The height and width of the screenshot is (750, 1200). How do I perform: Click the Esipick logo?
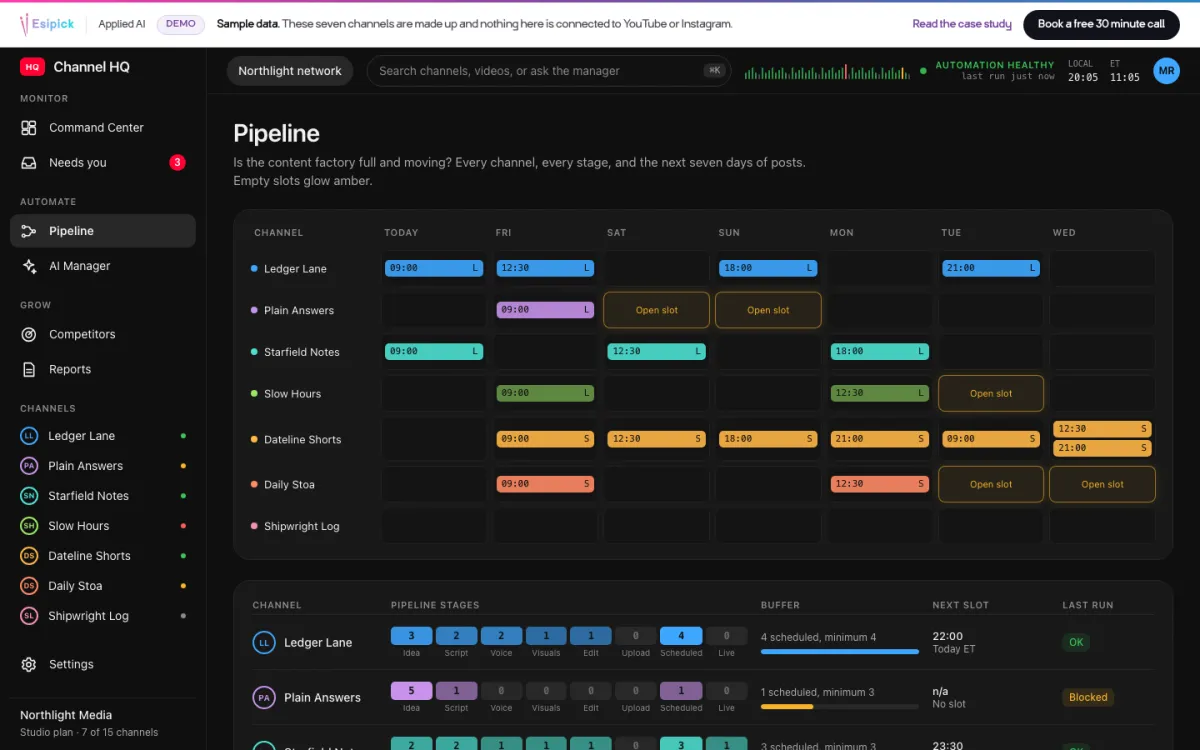click(47, 24)
